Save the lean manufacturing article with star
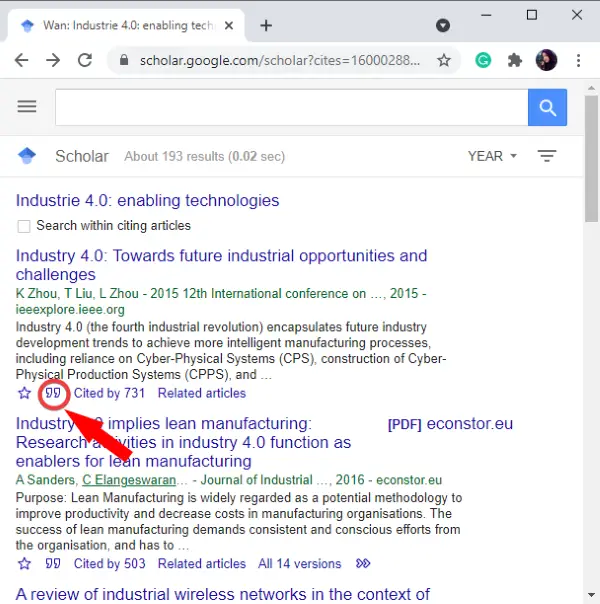The height and width of the screenshot is (604, 600). [x=24, y=564]
